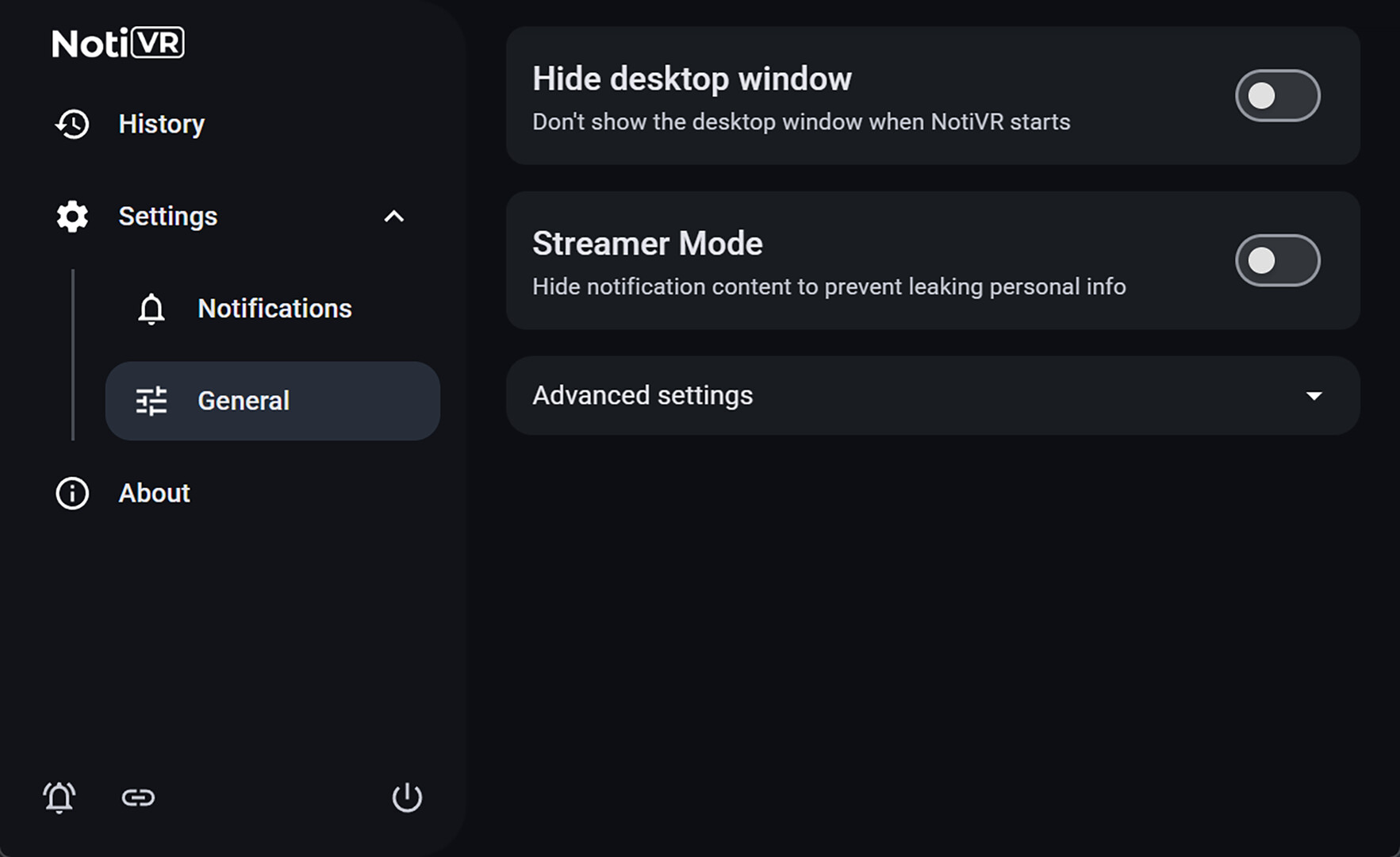This screenshot has width=1400, height=857.
Task: Click the Settings menu label
Action: coord(168,217)
